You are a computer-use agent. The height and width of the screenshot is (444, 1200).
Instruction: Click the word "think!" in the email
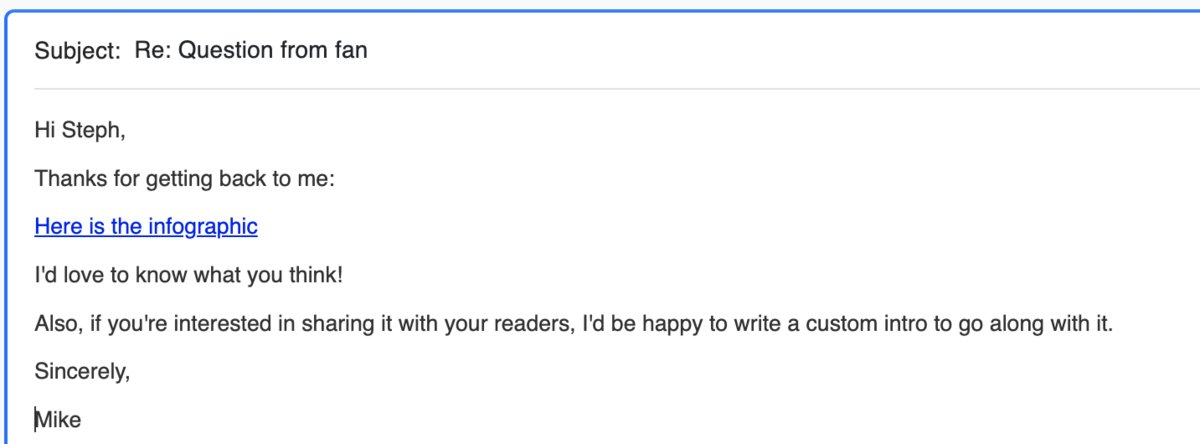326,275
